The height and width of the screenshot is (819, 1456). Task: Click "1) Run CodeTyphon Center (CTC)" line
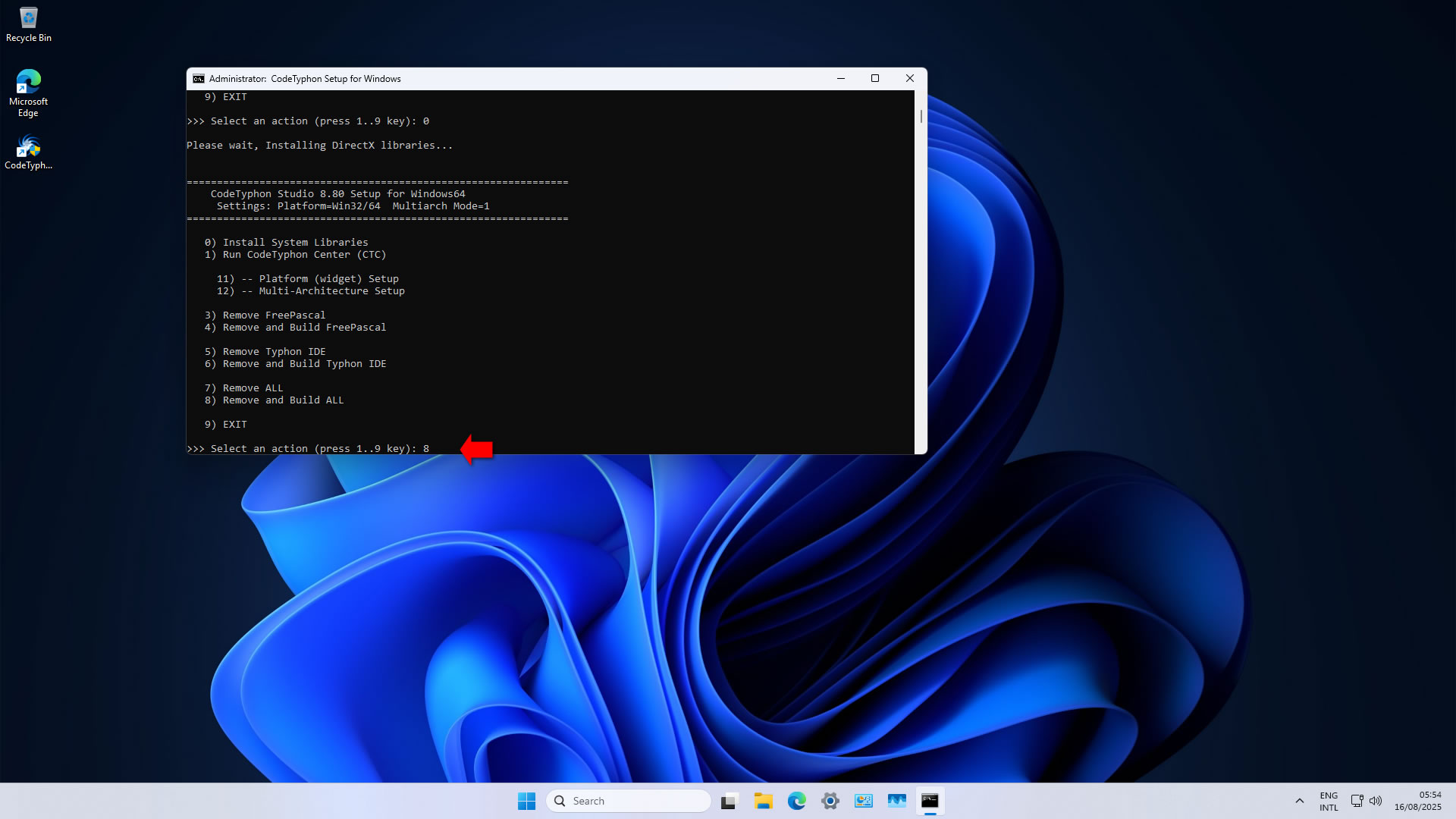click(x=295, y=255)
